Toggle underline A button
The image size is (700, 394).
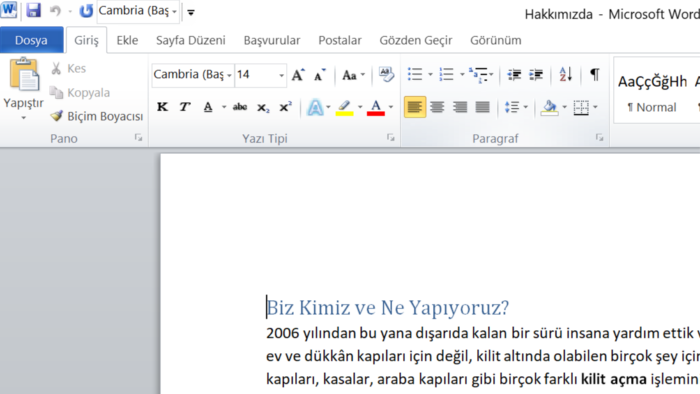[208, 107]
